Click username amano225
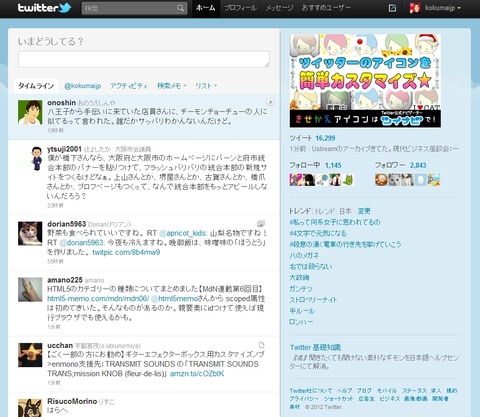The image size is (480, 417). 65,280
